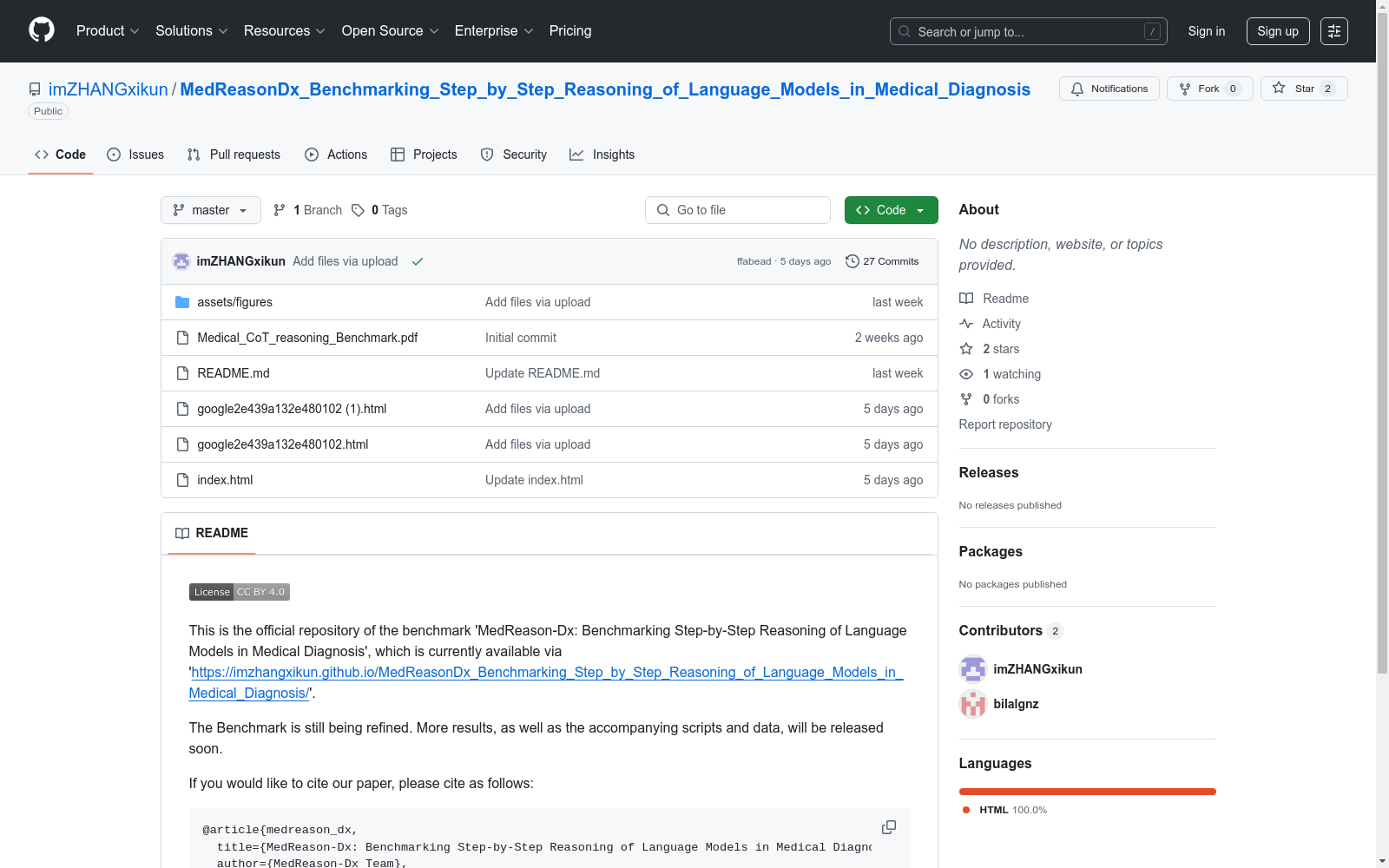Open the repository name link in title
The height and width of the screenshot is (868, 1389).
coord(605,89)
